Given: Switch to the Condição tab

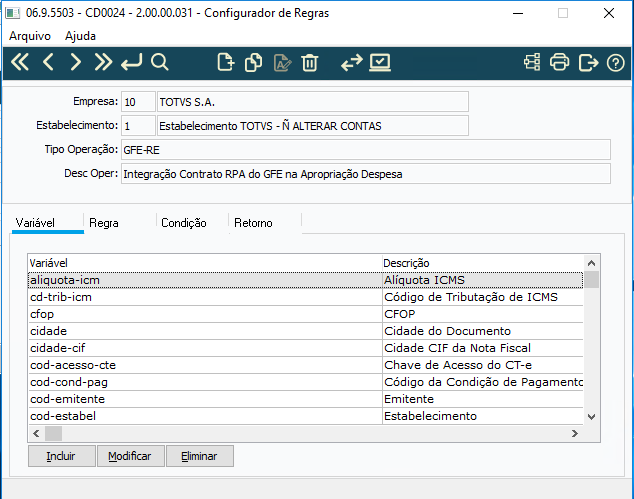Looking at the screenshot, I should (x=192, y=223).
